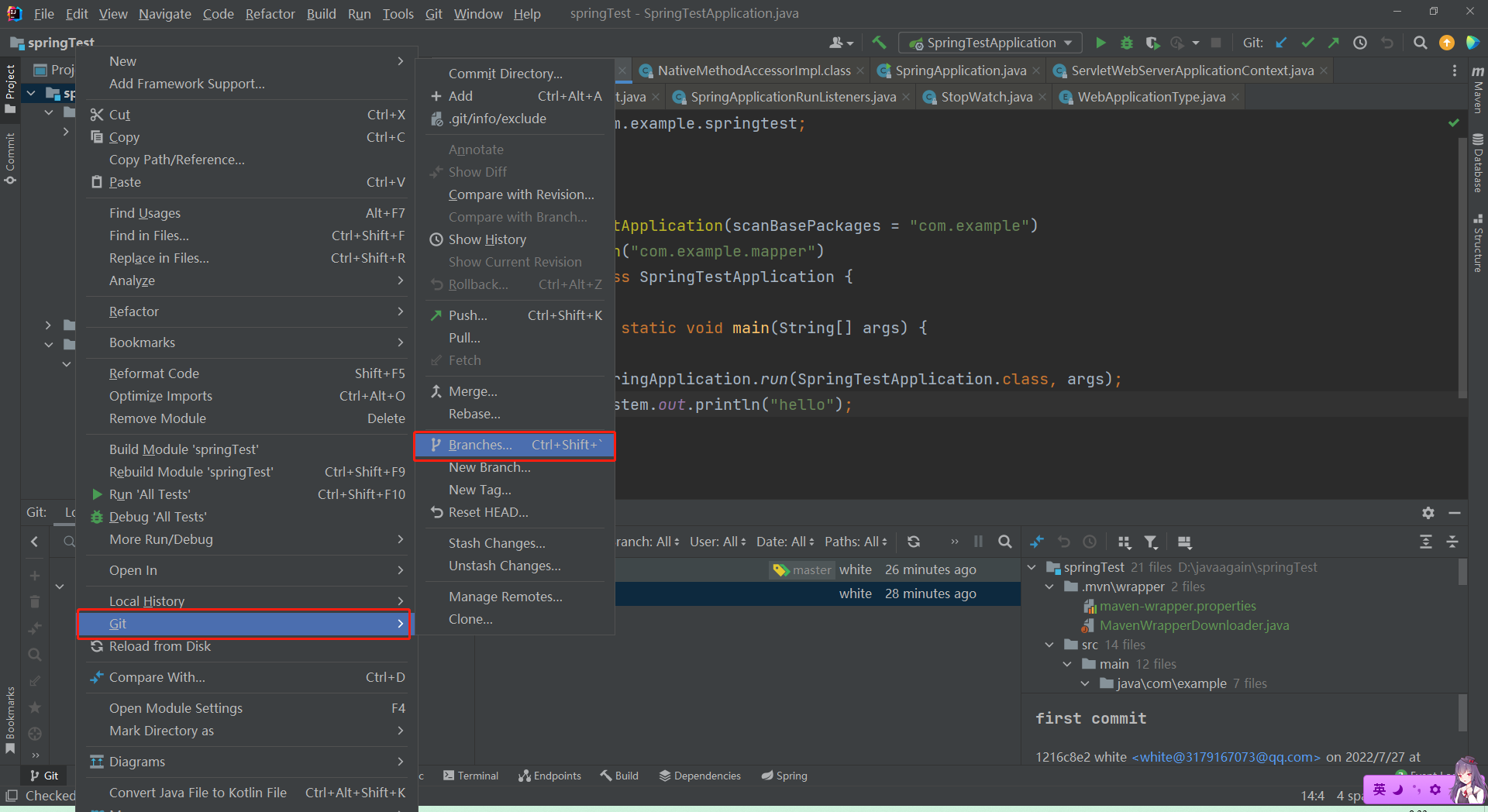The height and width of the screenshot is (812, 1488).
Task: Switch to the SpringApplication.java tab
Action: (x=960, y=71)
